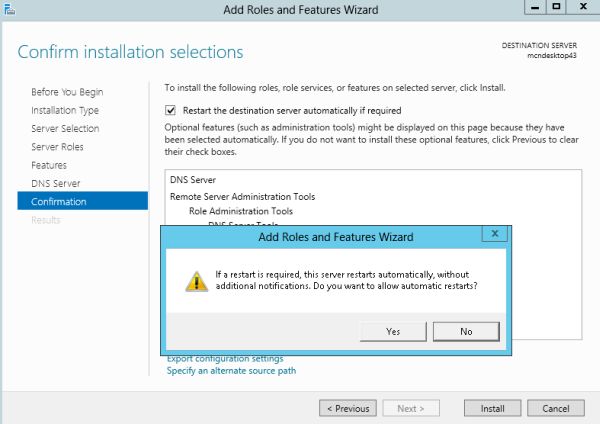
Task: Click Yes to allow automatic restarts
Action: [392, 331]
